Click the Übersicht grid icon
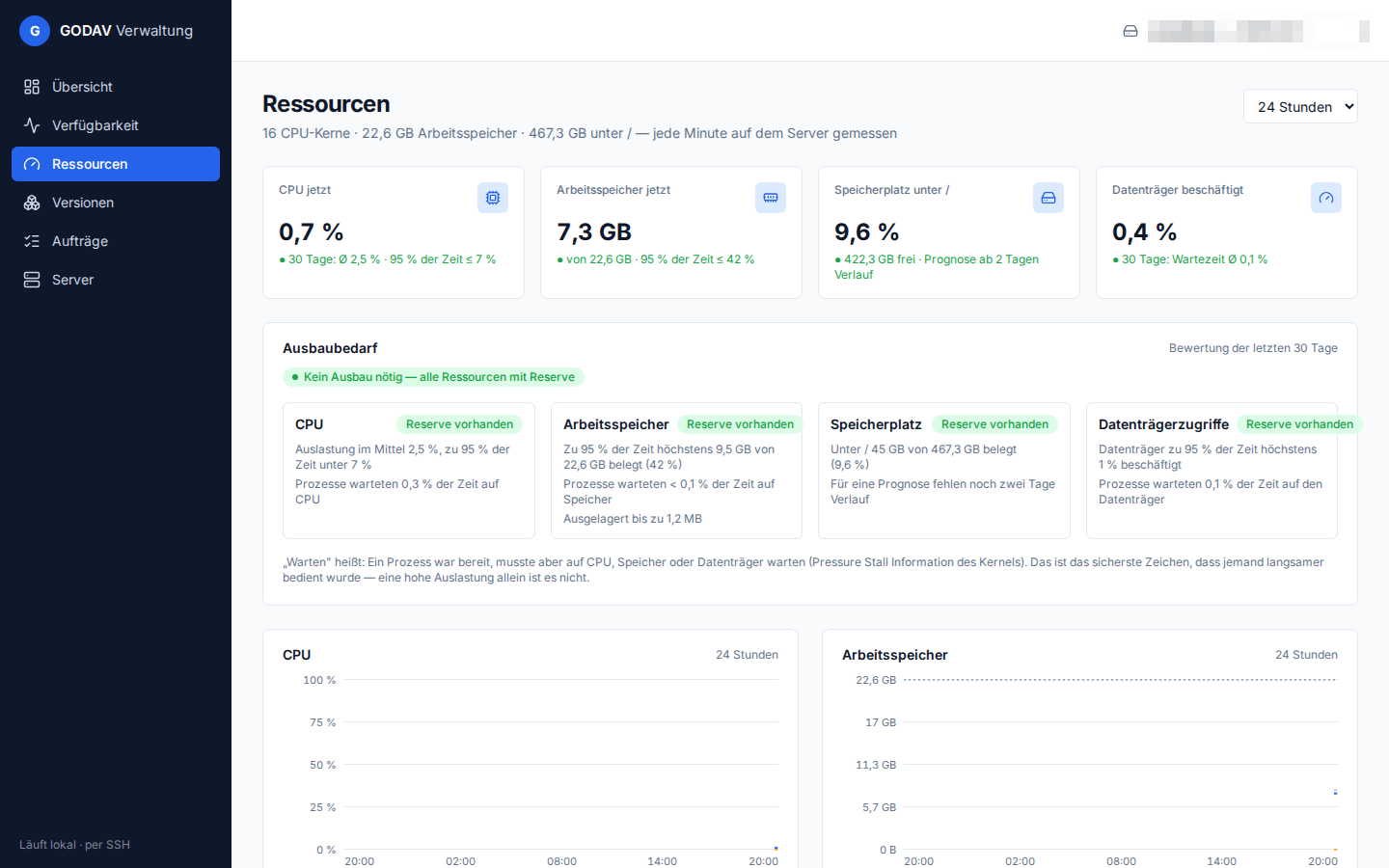Screen dimensions: 1389x868 click(x=32, y=87)
